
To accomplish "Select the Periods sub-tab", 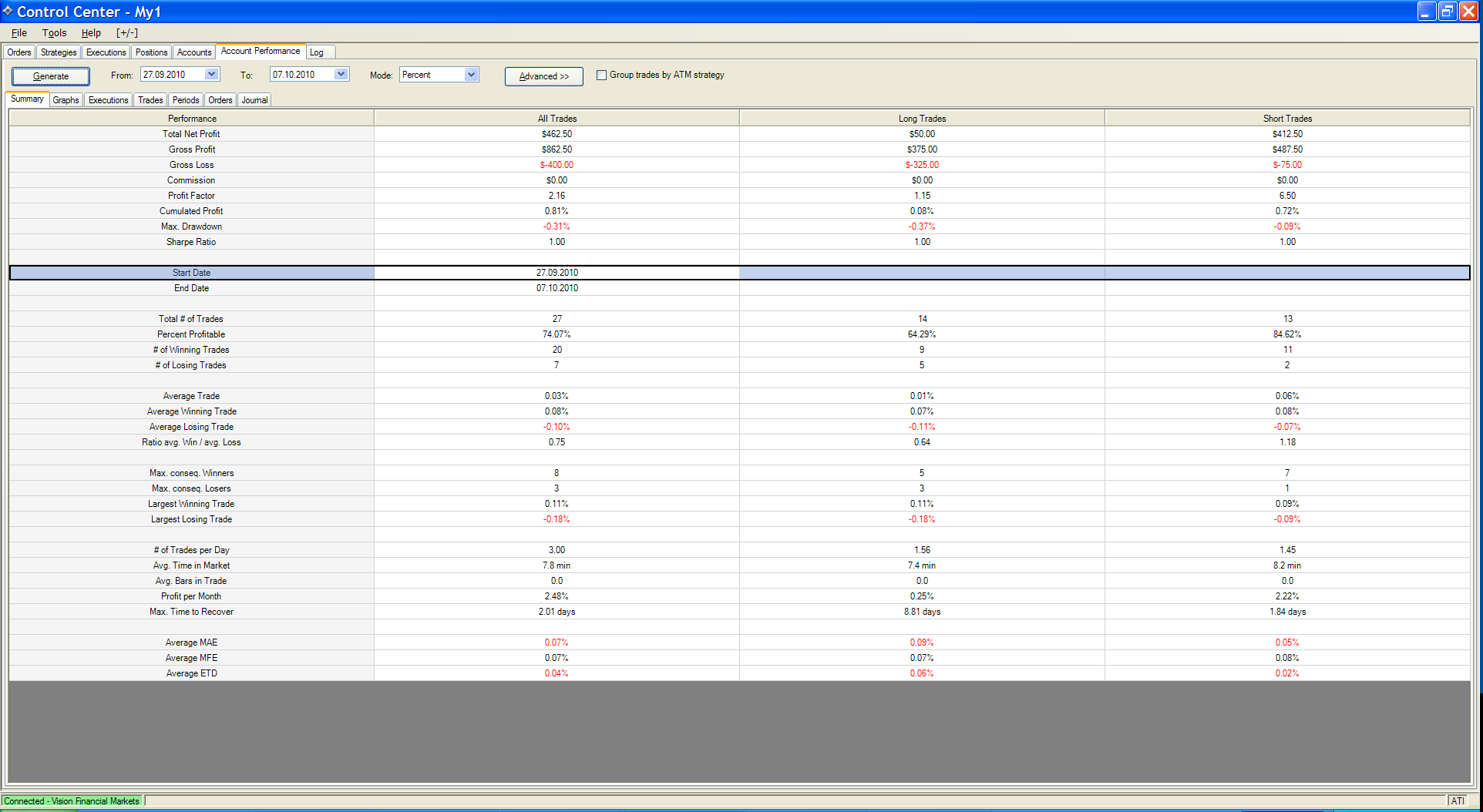I will 186,100.
